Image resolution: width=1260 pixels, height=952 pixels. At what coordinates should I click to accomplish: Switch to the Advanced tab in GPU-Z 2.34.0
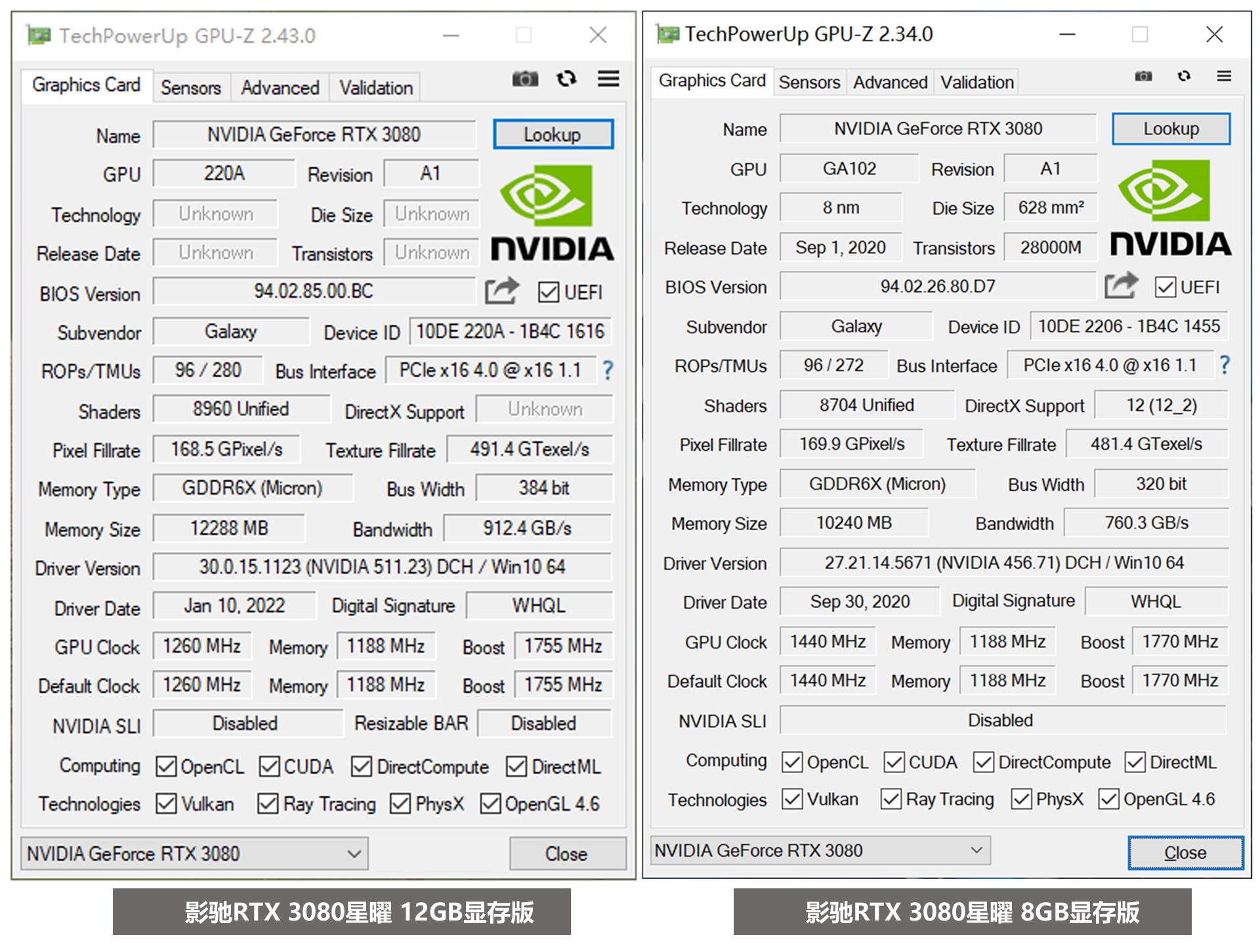point(890,82)
